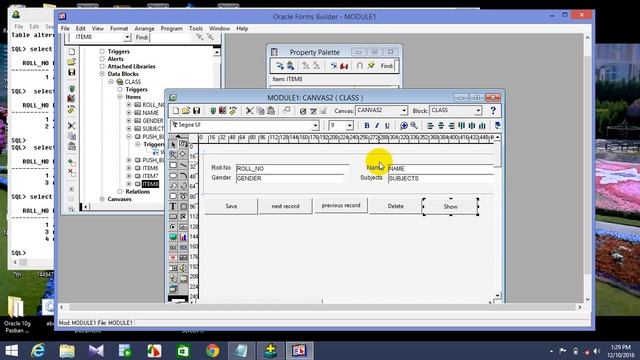The image size is (640, 360).
Task: Click the Open folder icon in the canvas toolbar
Action: (186, 111)
